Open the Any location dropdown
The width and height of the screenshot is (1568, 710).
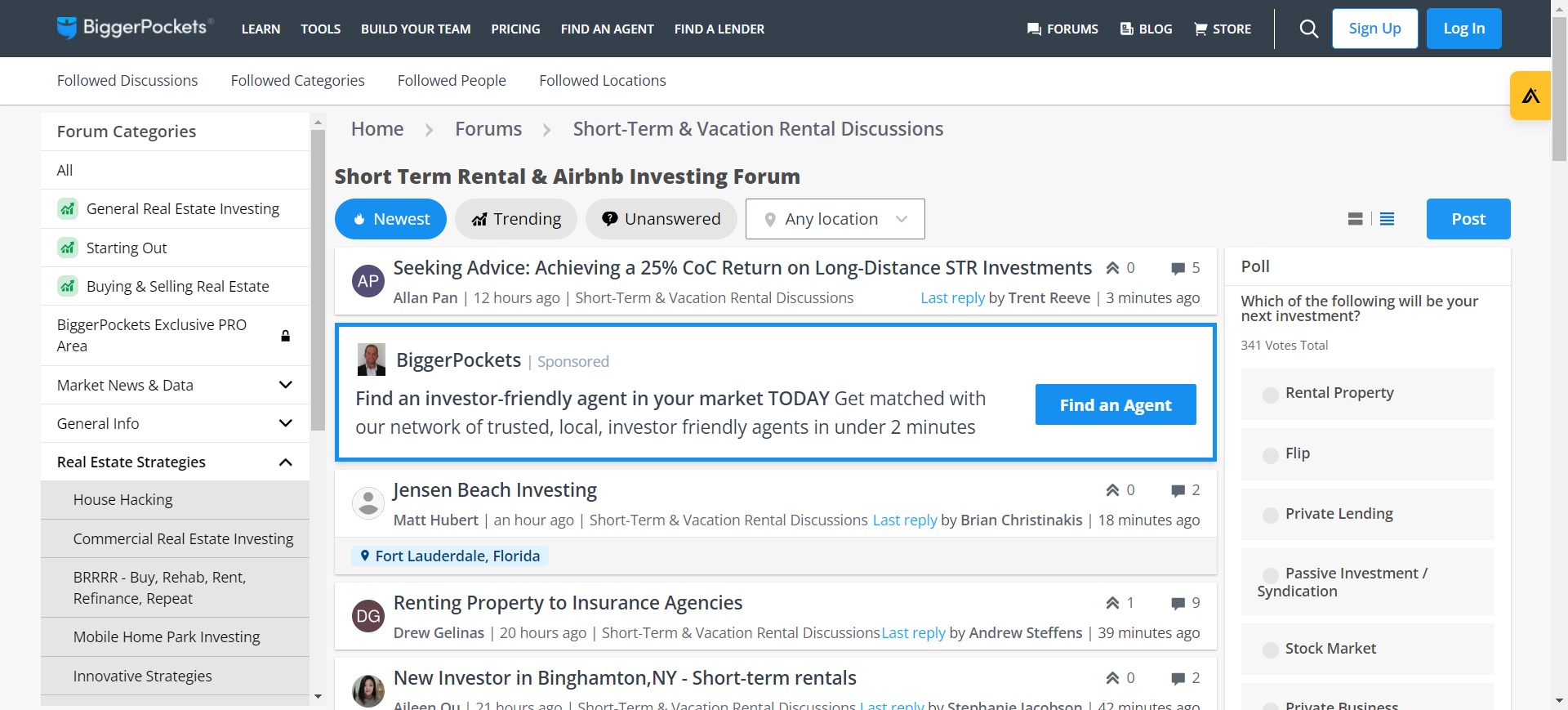(x=835, y=219)
